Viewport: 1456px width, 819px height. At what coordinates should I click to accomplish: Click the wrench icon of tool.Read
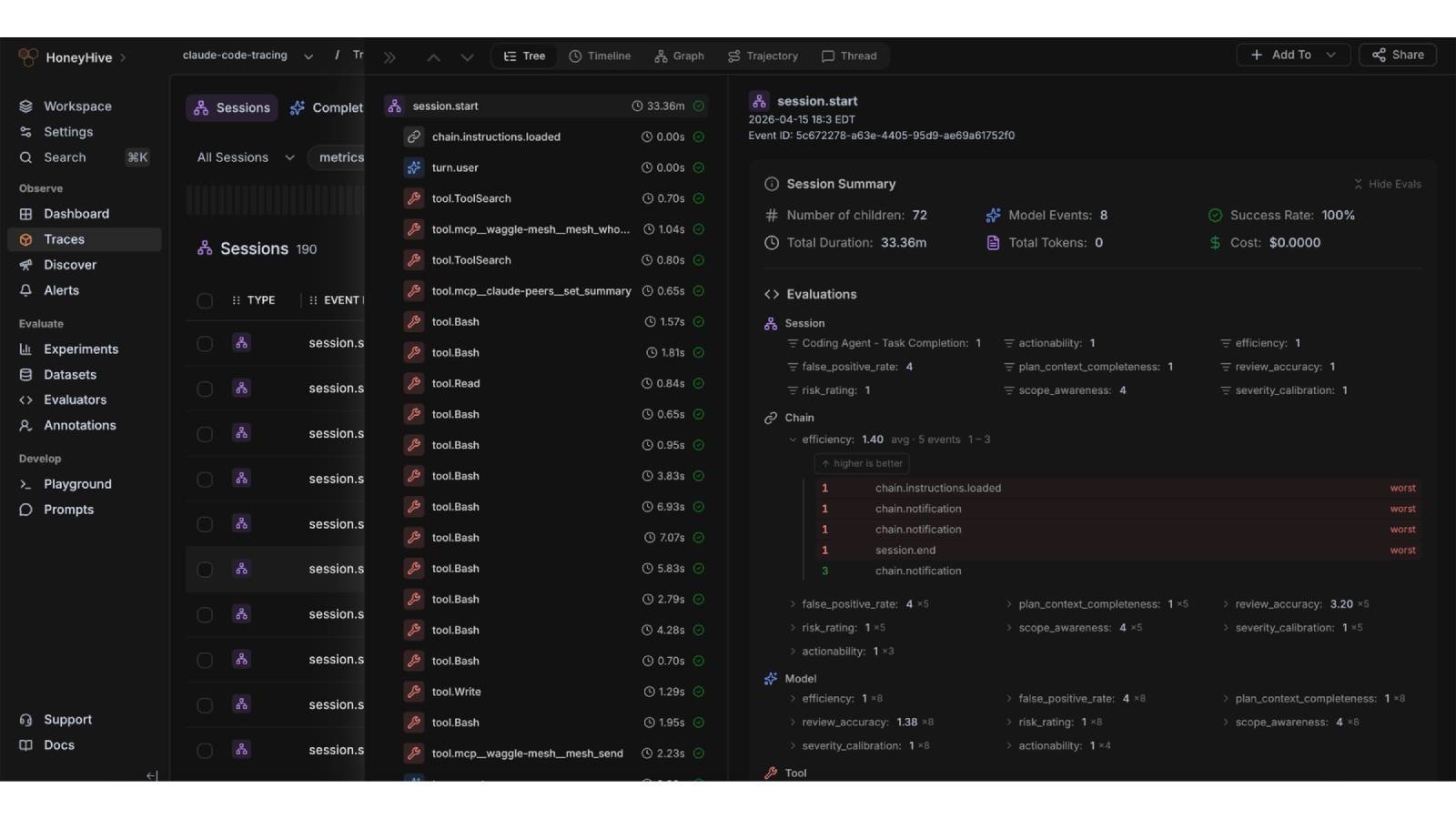point(414,383)
